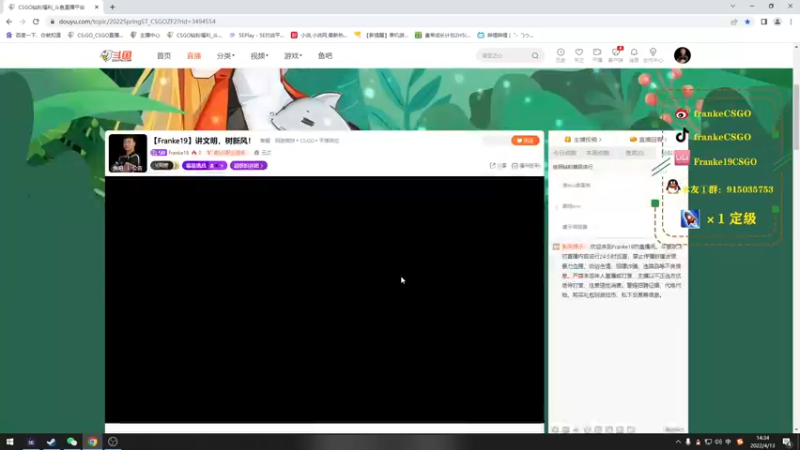Click the second purple badge button under the title
Image resolution: width=800 pixels, height=450 pixels.
pyautogui.click(x=248, y=165)
